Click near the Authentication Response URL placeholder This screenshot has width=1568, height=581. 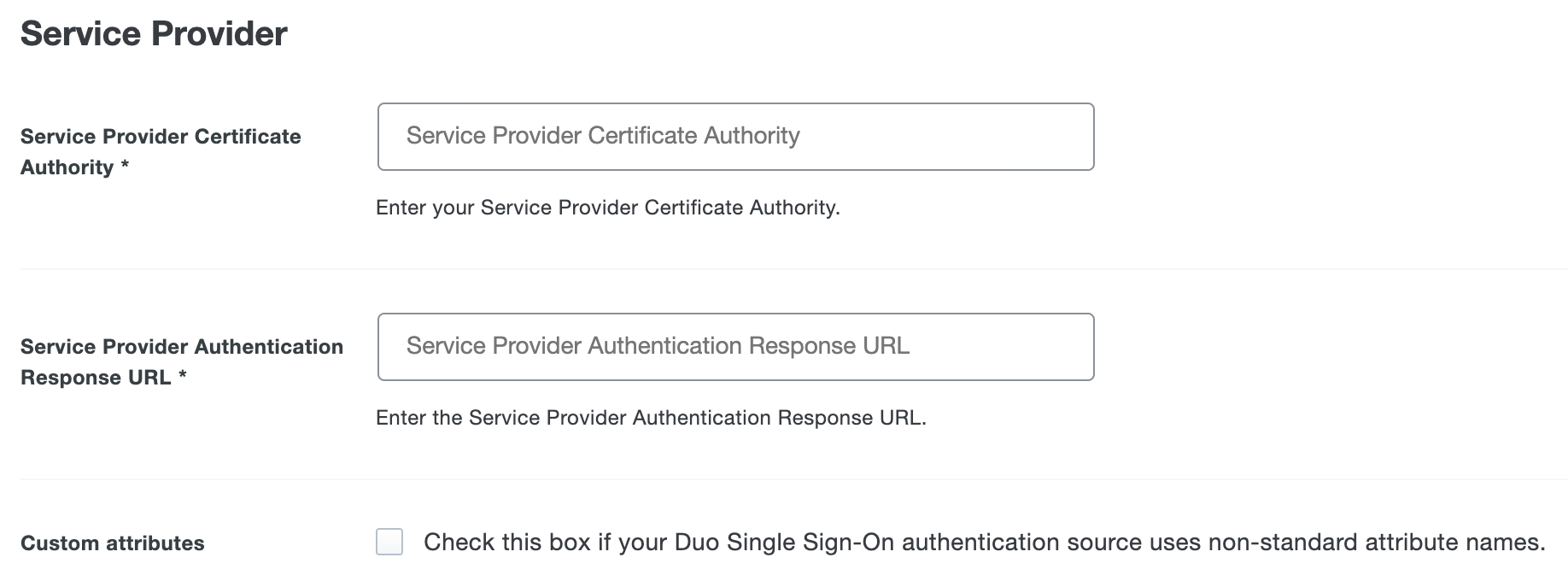(x=658, y=346)
